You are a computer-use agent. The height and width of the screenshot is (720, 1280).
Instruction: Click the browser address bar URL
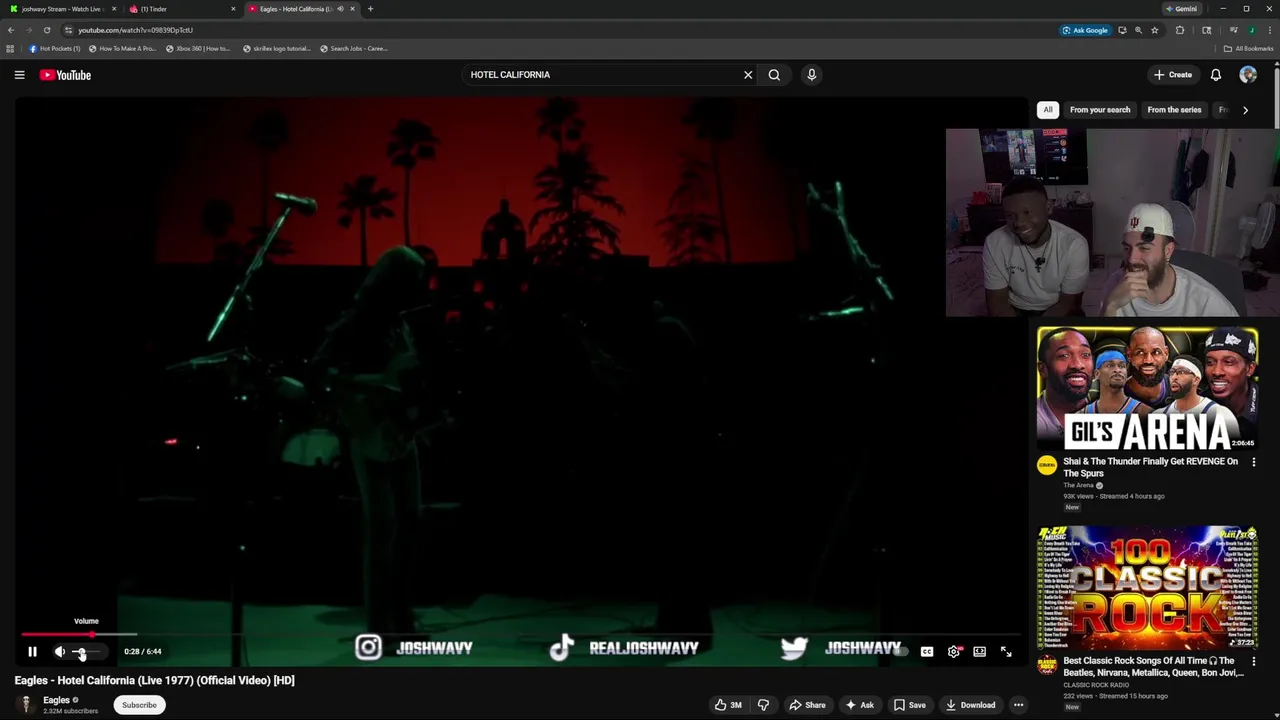coord(136,30)
